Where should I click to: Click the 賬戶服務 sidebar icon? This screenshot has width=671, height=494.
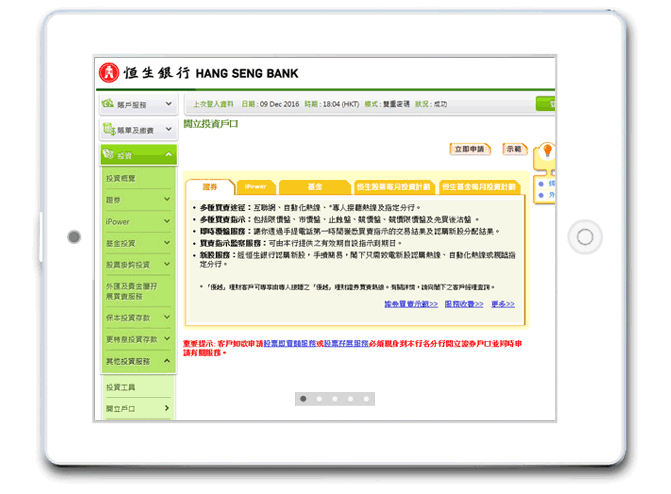tap(108, 104)
